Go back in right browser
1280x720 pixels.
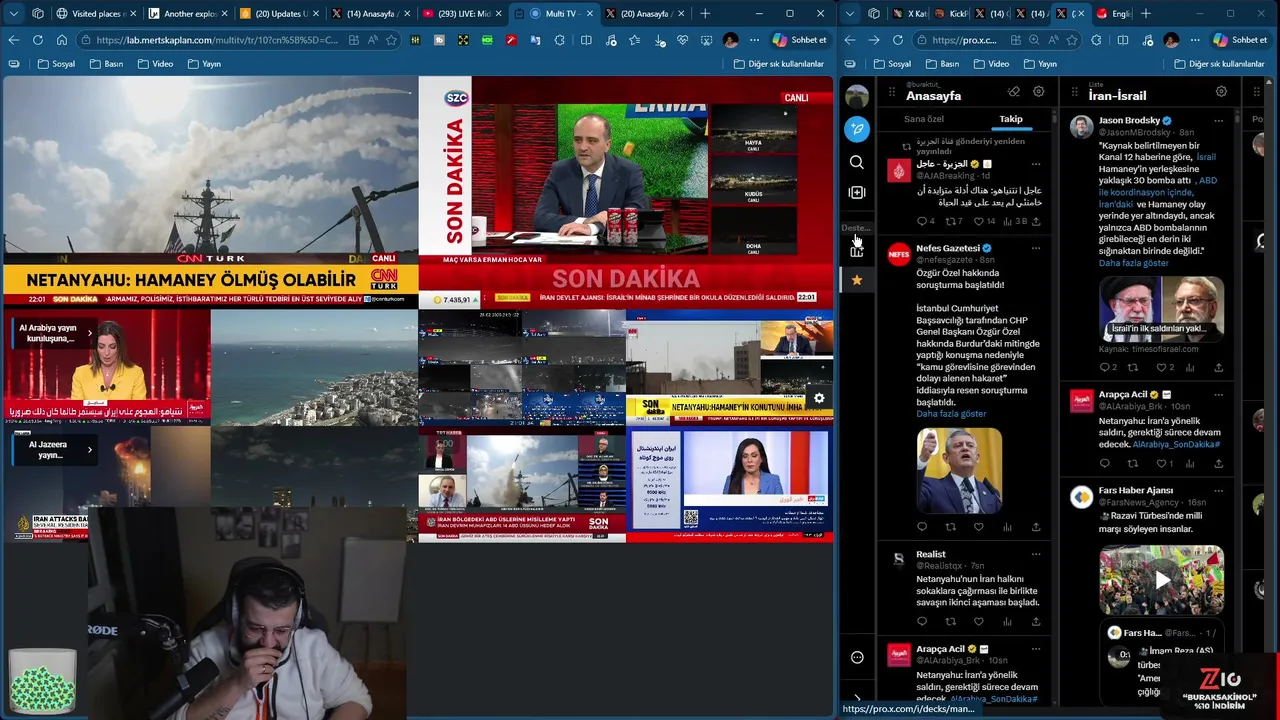pyautogui.click(x=849, y=40)
